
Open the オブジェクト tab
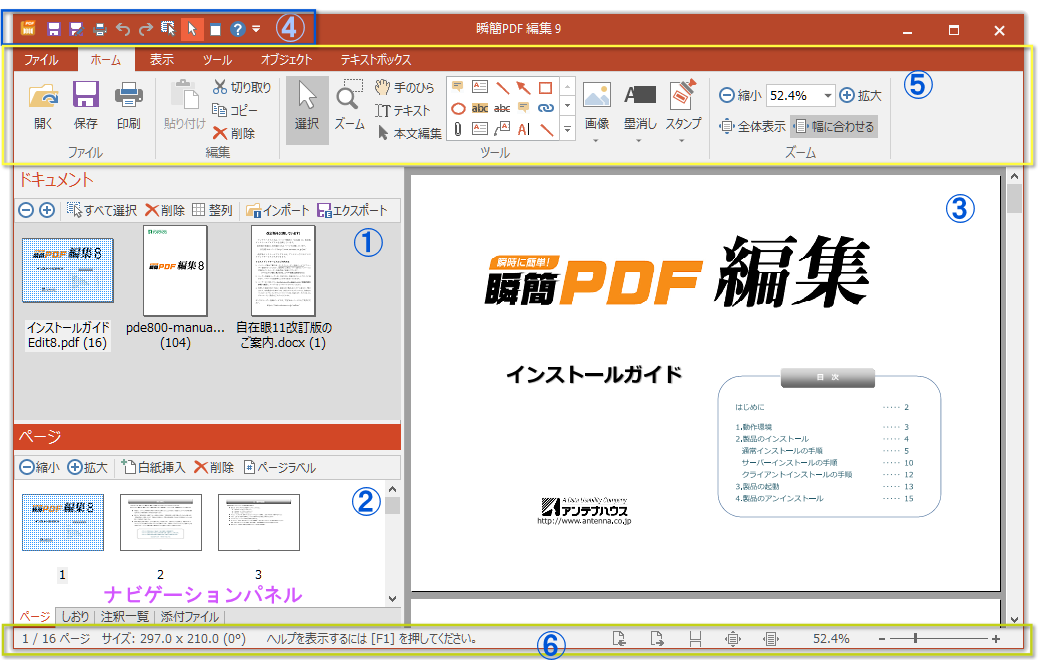click(x=286, y=60)
